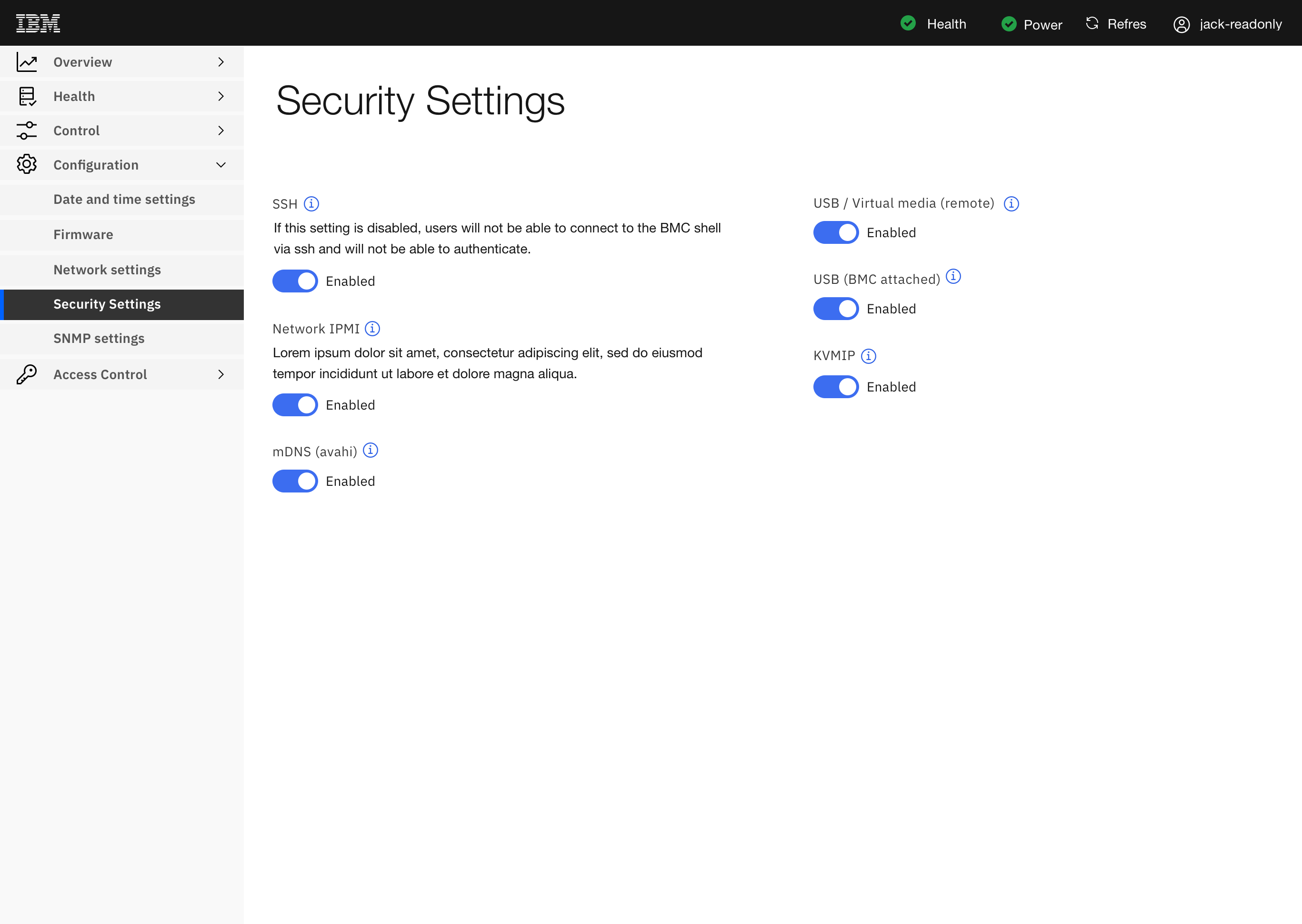Expand the Access Control section
This screenshot has width=1302, height=924.
[x=220, y=374]
